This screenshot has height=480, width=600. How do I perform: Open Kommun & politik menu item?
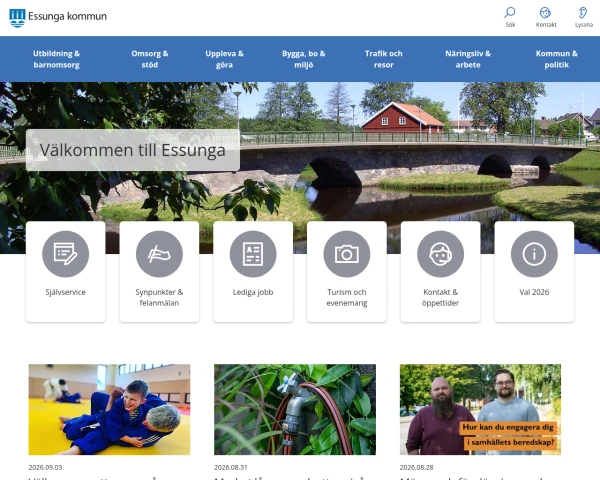pyautogui.click(x=556, y=59)
